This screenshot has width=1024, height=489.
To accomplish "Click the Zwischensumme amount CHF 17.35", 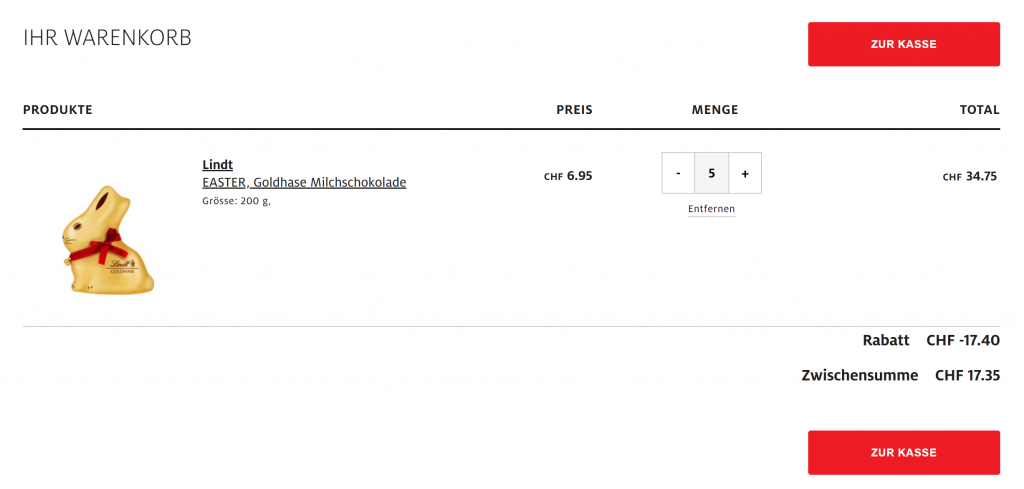I will click(x=967, y=376).
